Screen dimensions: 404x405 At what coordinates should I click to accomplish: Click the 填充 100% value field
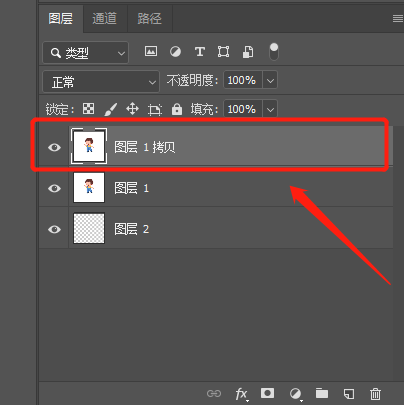243,109
